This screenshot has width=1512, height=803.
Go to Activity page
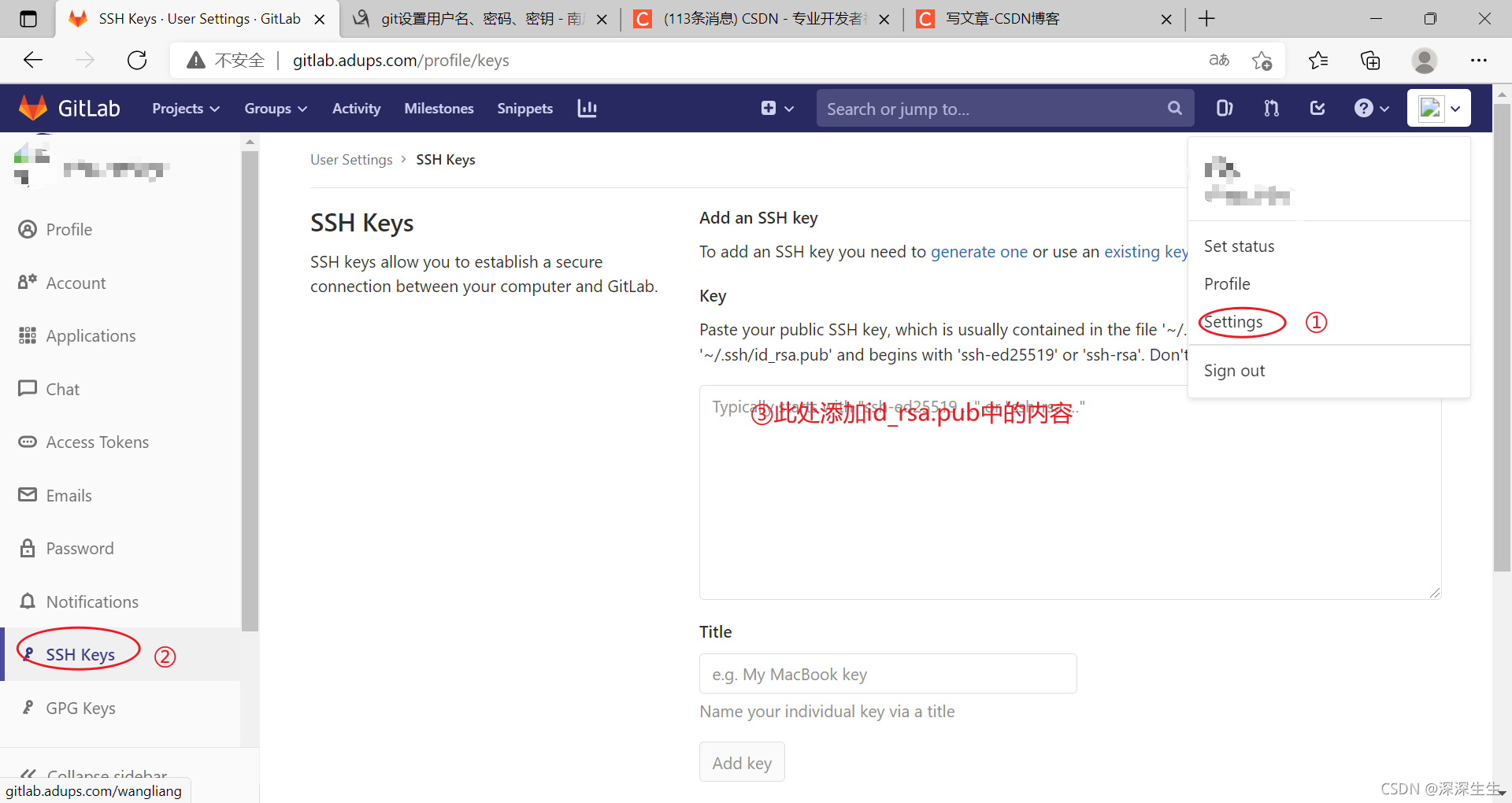[x=356, y=108]
